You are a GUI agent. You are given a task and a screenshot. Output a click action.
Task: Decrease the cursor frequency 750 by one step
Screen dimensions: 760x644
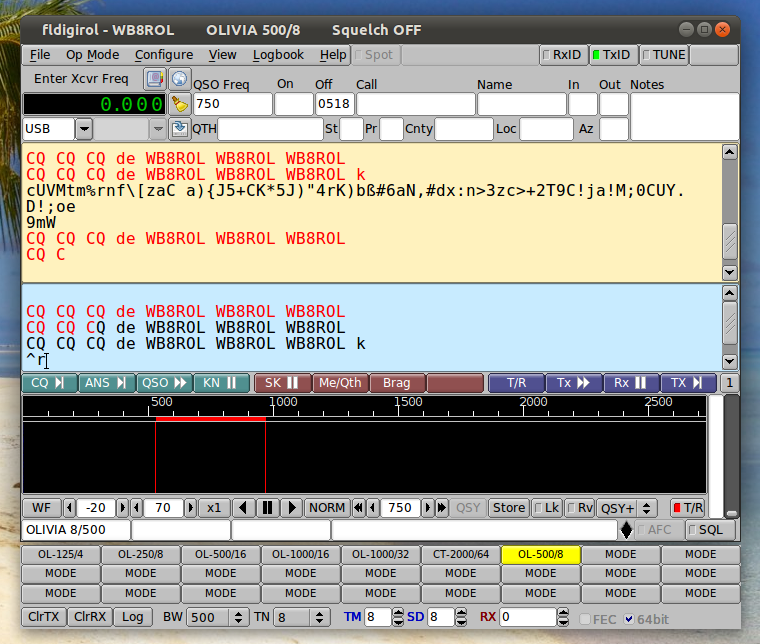click(373, 508)
